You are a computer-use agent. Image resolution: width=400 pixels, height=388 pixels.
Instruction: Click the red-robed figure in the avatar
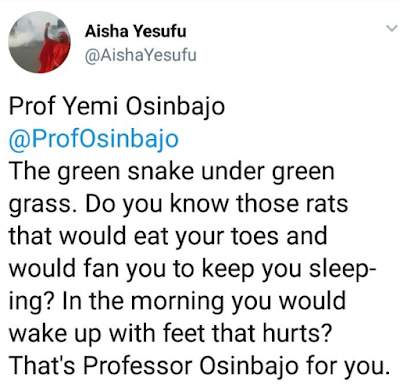coord(54,52)
